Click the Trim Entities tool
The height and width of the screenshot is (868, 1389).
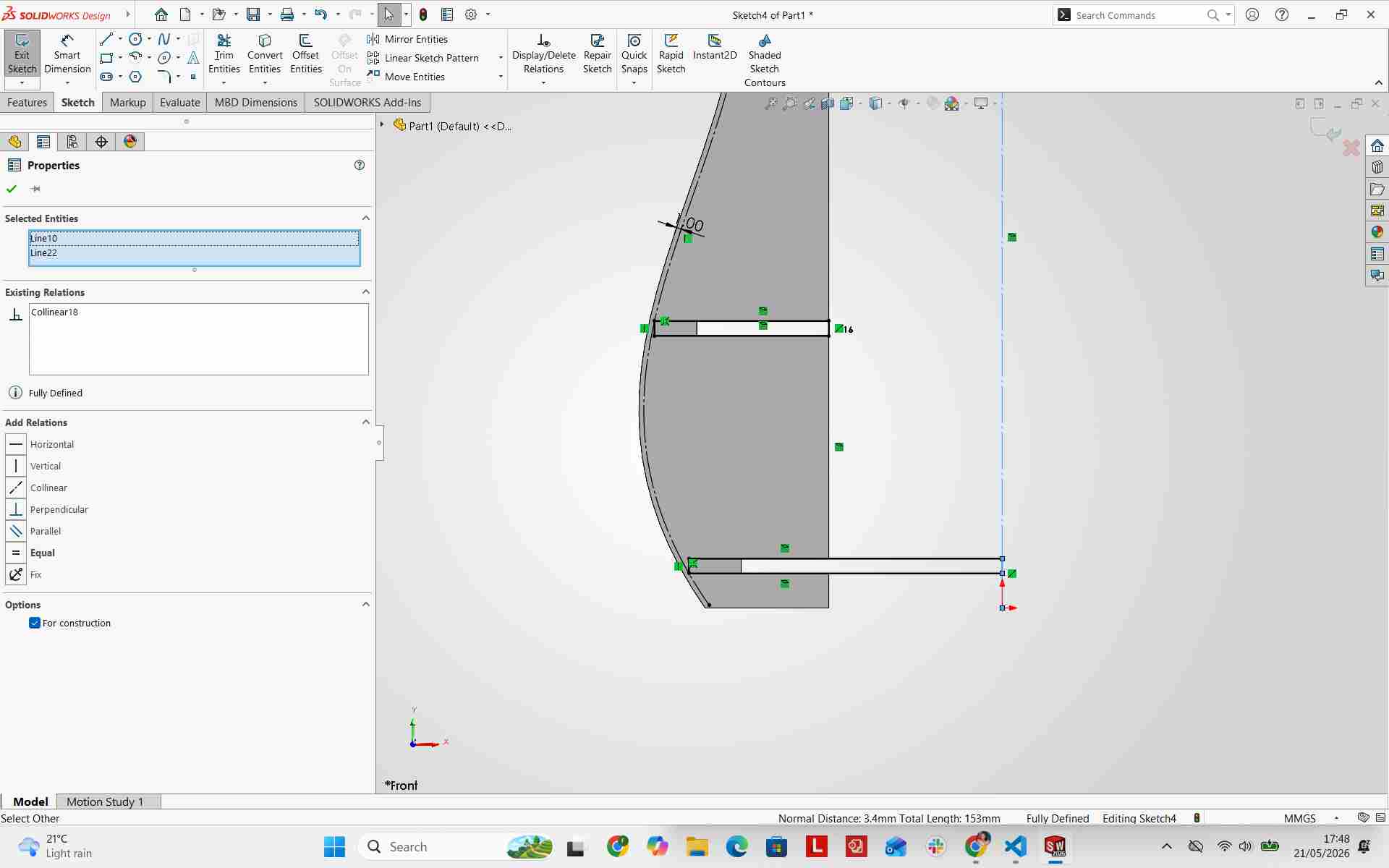(224, 55)
